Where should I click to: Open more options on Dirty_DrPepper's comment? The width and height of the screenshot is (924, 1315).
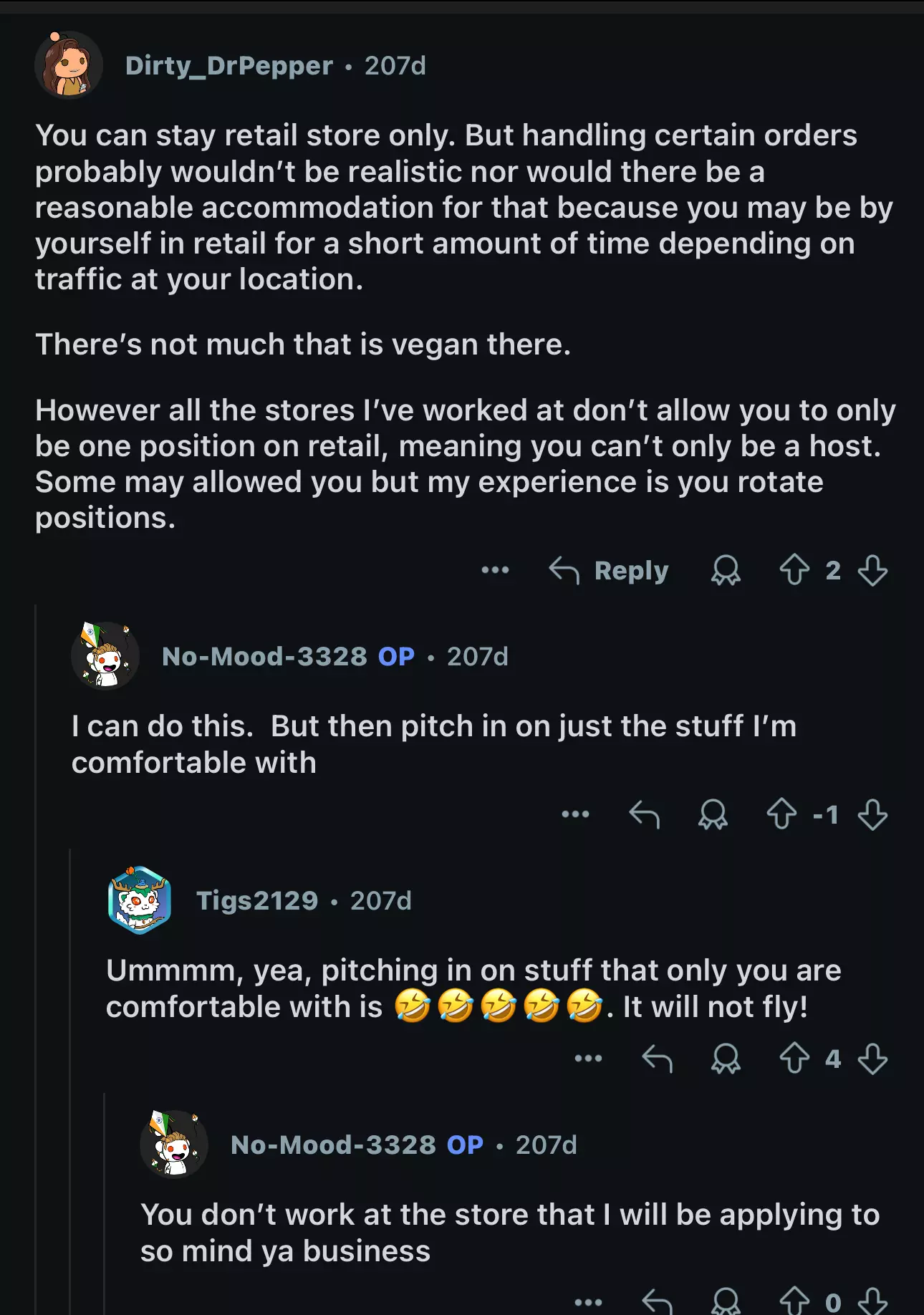coord(495,571)
